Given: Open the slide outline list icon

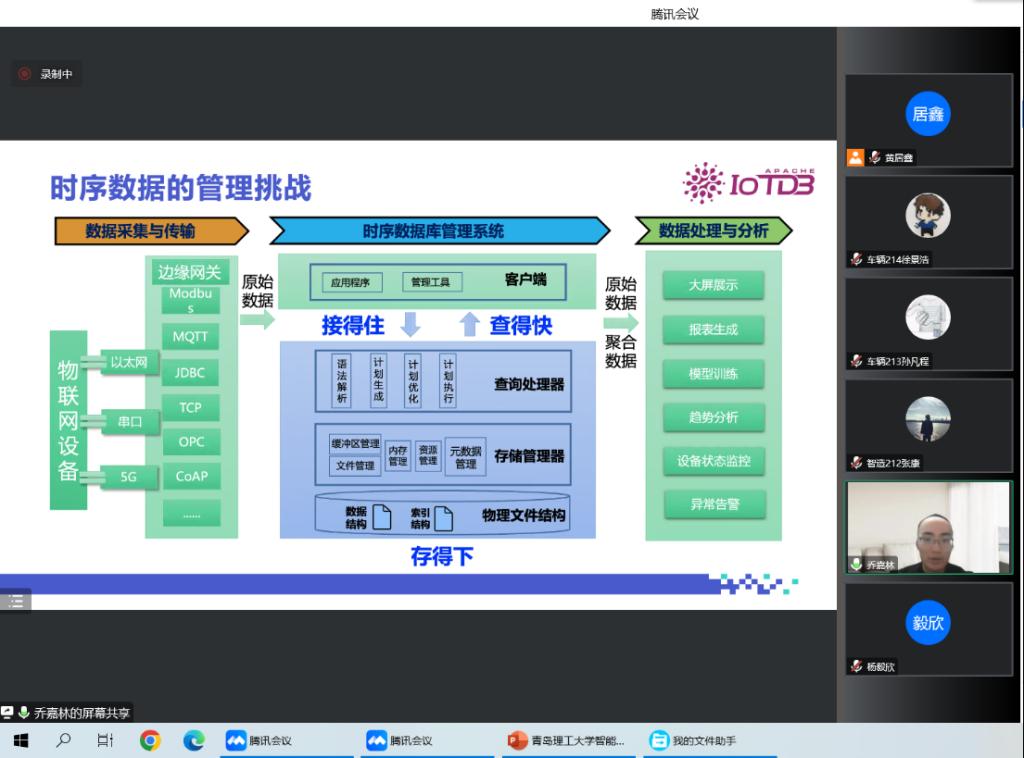Looking at the screenshot, I should pos(15,601).
